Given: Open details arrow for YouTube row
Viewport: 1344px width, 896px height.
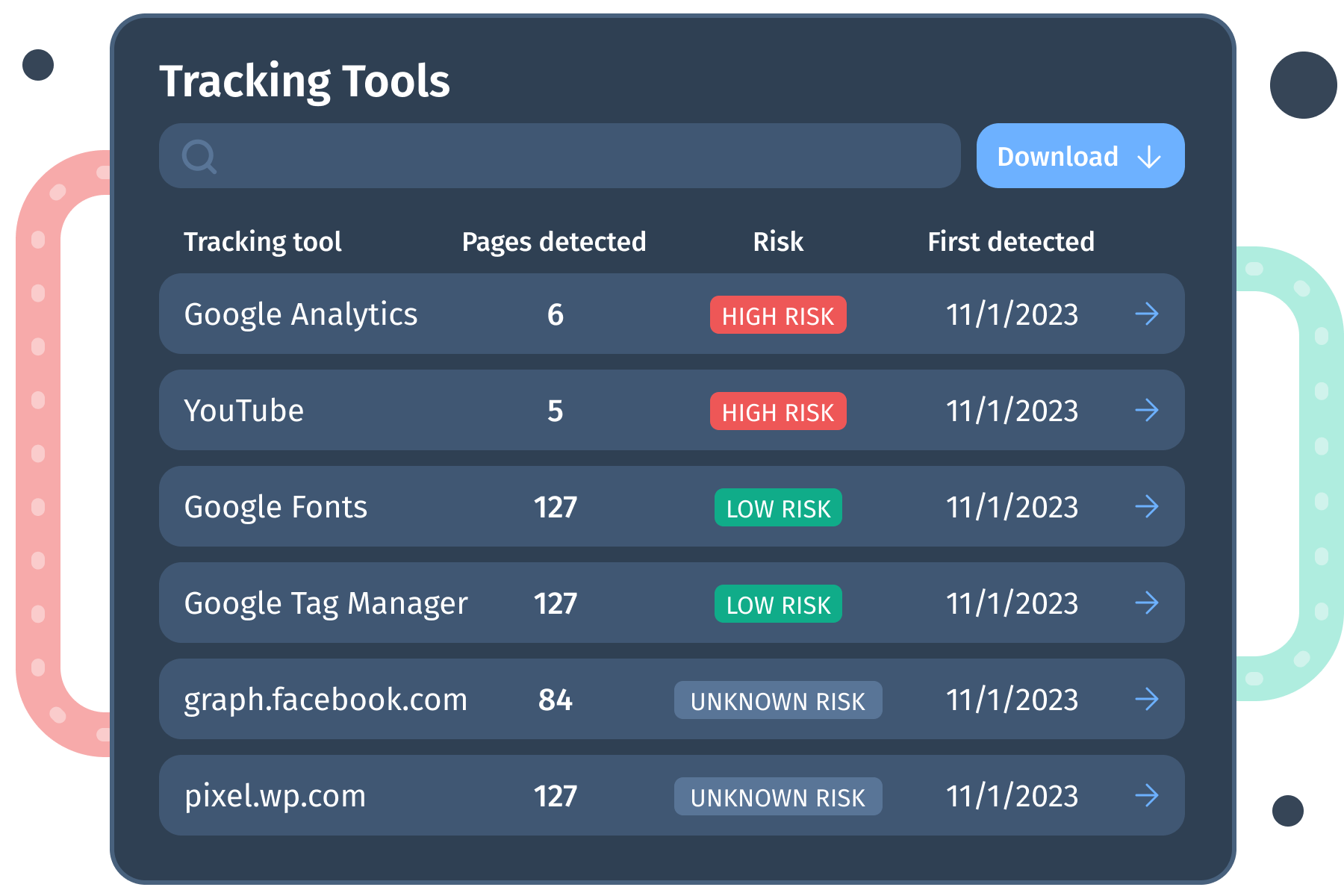Looking at the screenshot, I should click(x=1148, y=410).
